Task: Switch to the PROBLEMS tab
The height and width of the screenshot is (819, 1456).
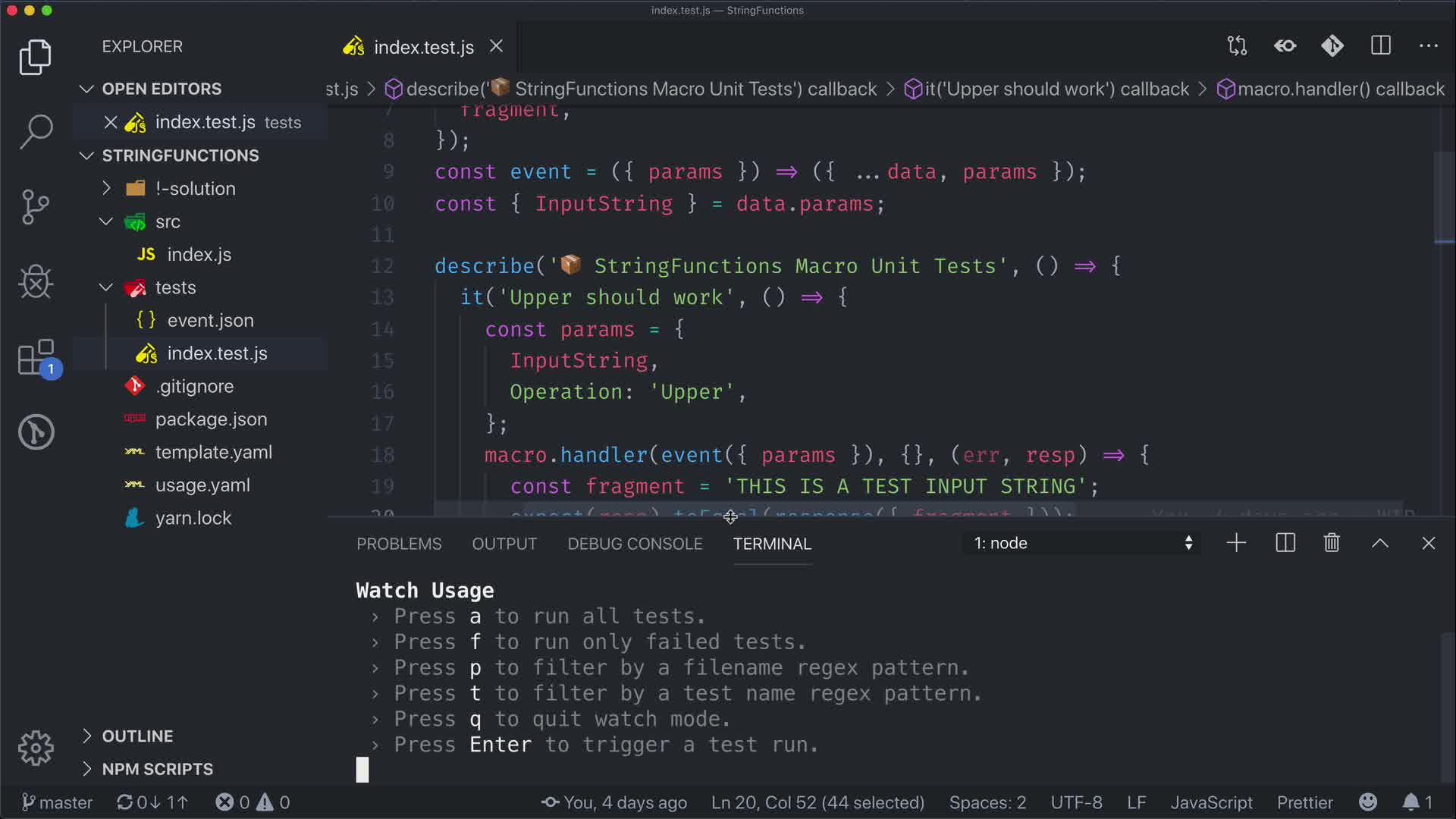Action: pos(399,544)
